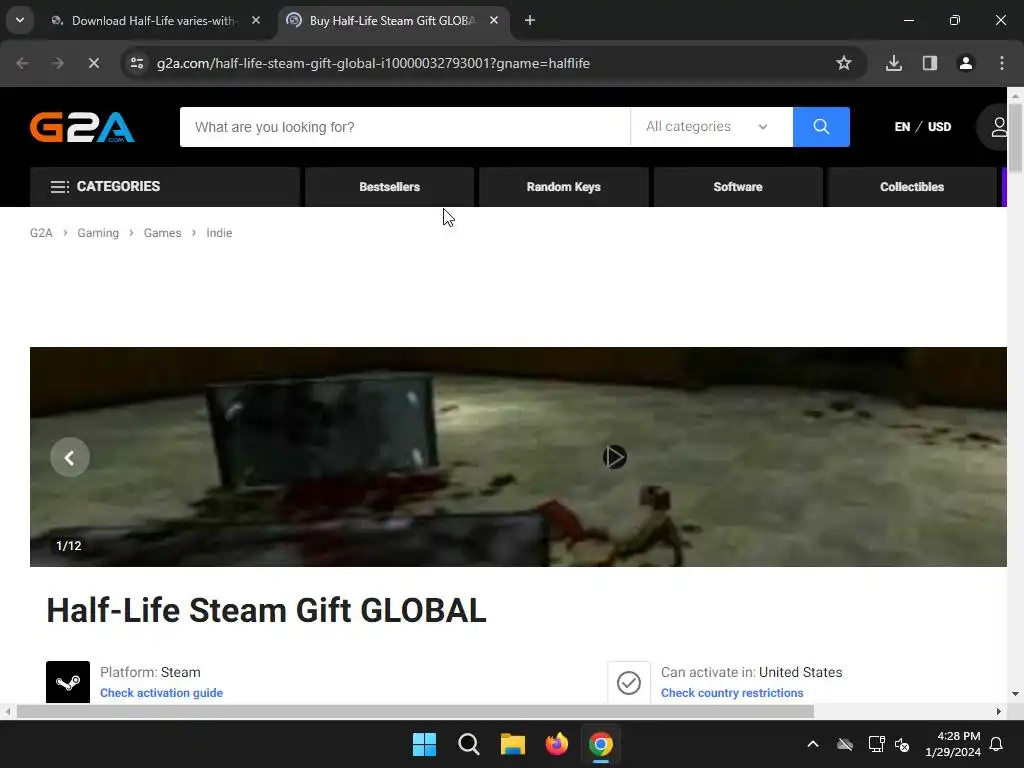
Task: Click the hamburger icon beside CATEGORIES
Action: 59,187
